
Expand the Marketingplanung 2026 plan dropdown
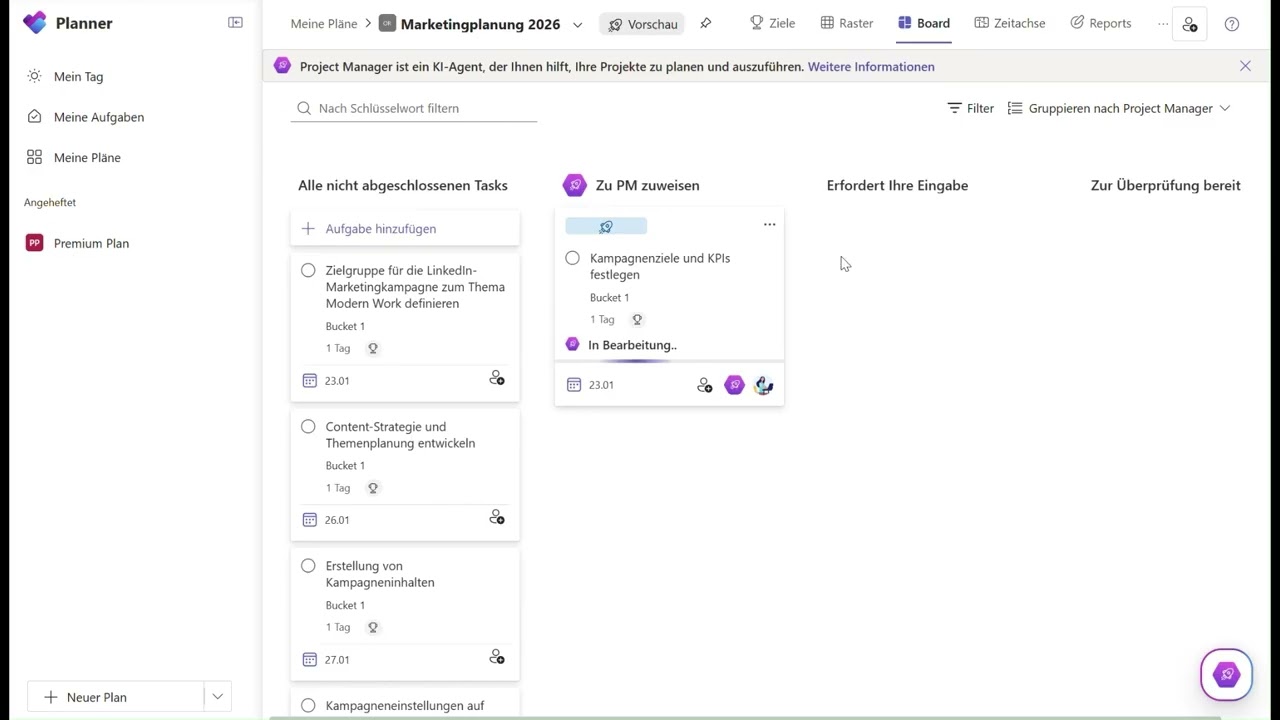[x=577, y=25]
